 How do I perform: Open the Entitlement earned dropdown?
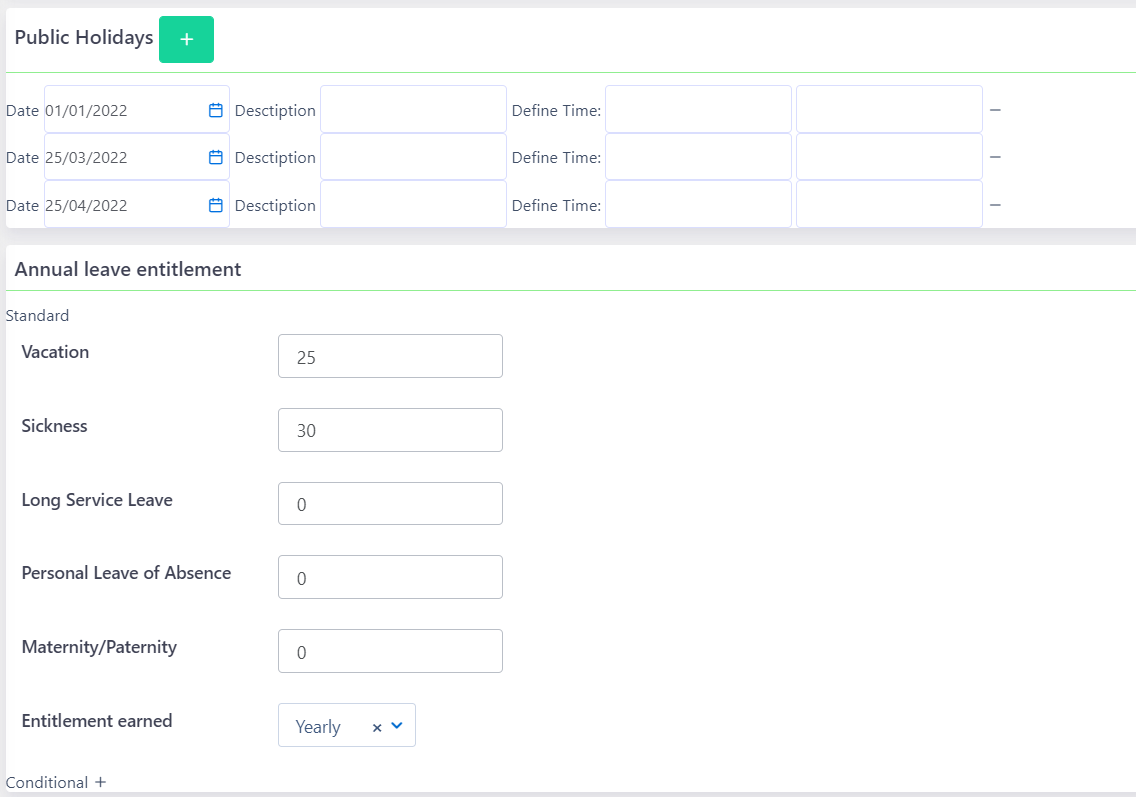(397, 727)
